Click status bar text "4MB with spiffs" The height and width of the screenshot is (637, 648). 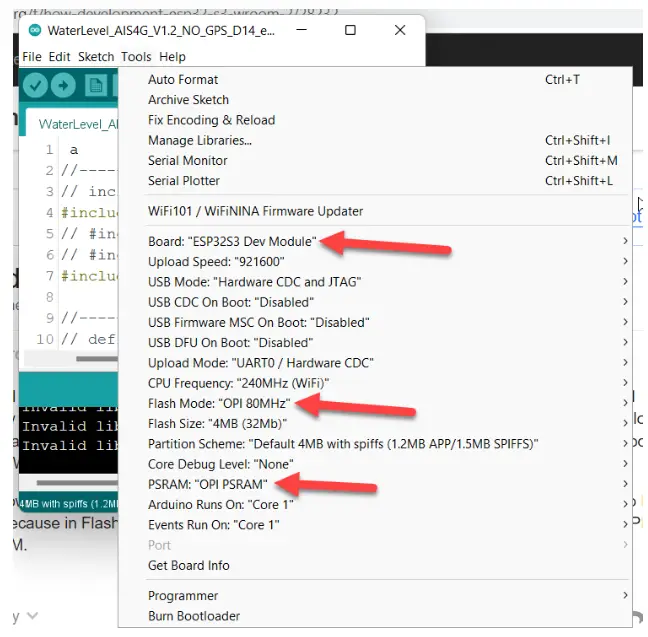coord(68,504)
